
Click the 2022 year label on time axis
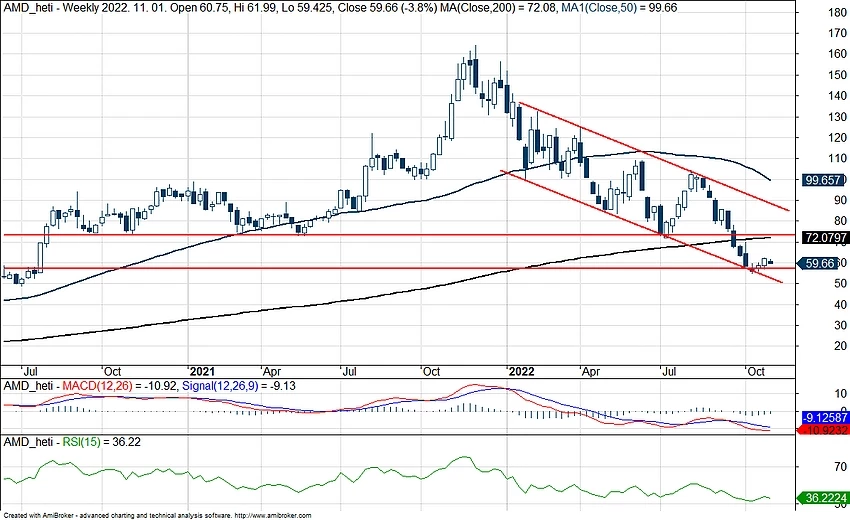click(x=521, y=371)
